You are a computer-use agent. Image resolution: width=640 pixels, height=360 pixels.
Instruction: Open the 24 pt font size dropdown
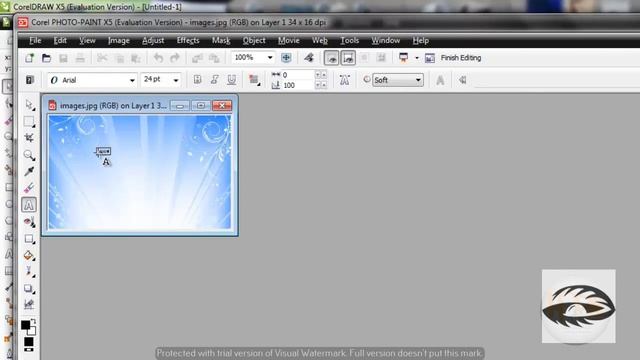pyautogui.click(x=176, y=80)
